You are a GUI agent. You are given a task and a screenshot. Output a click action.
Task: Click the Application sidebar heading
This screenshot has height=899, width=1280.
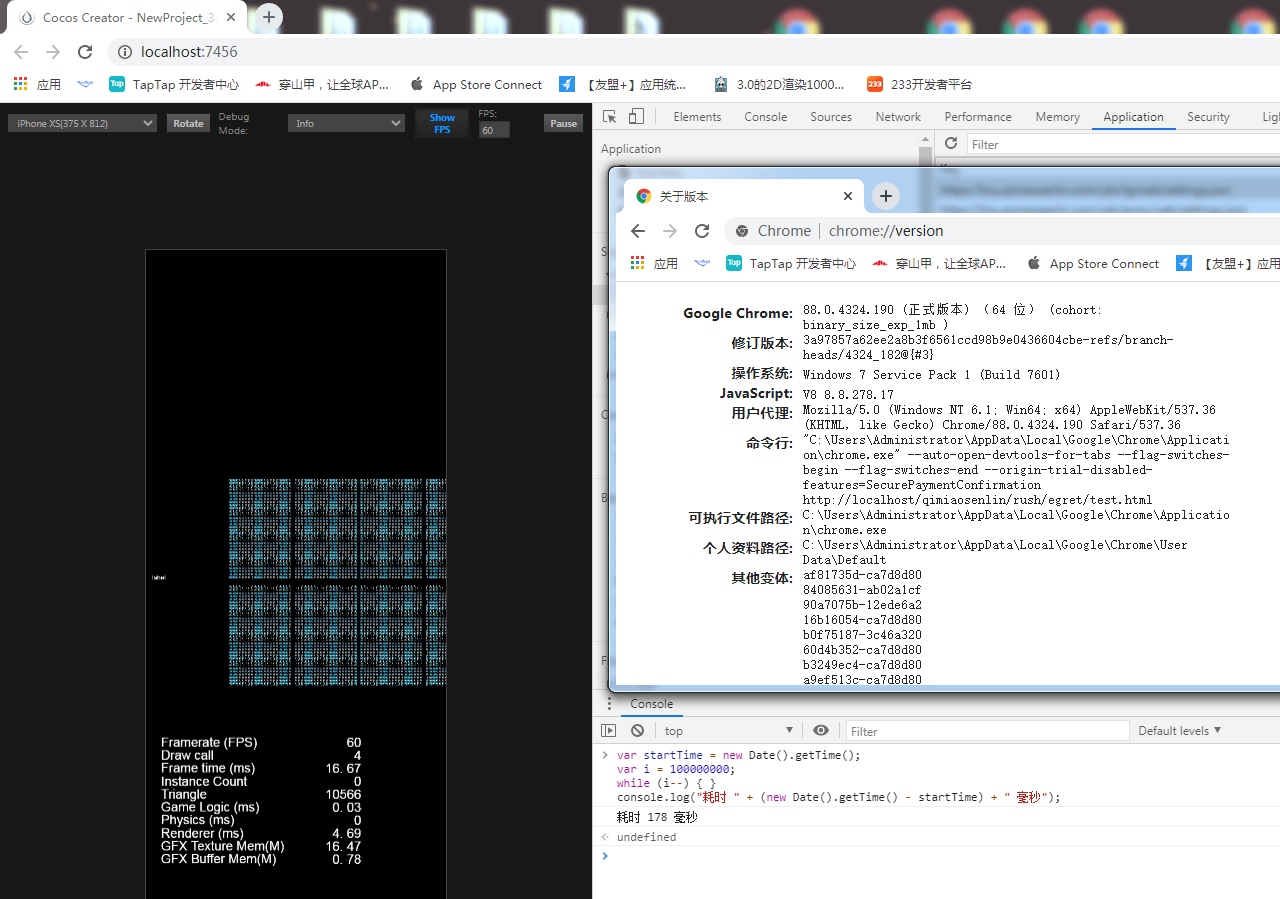(x=631, y=149)
